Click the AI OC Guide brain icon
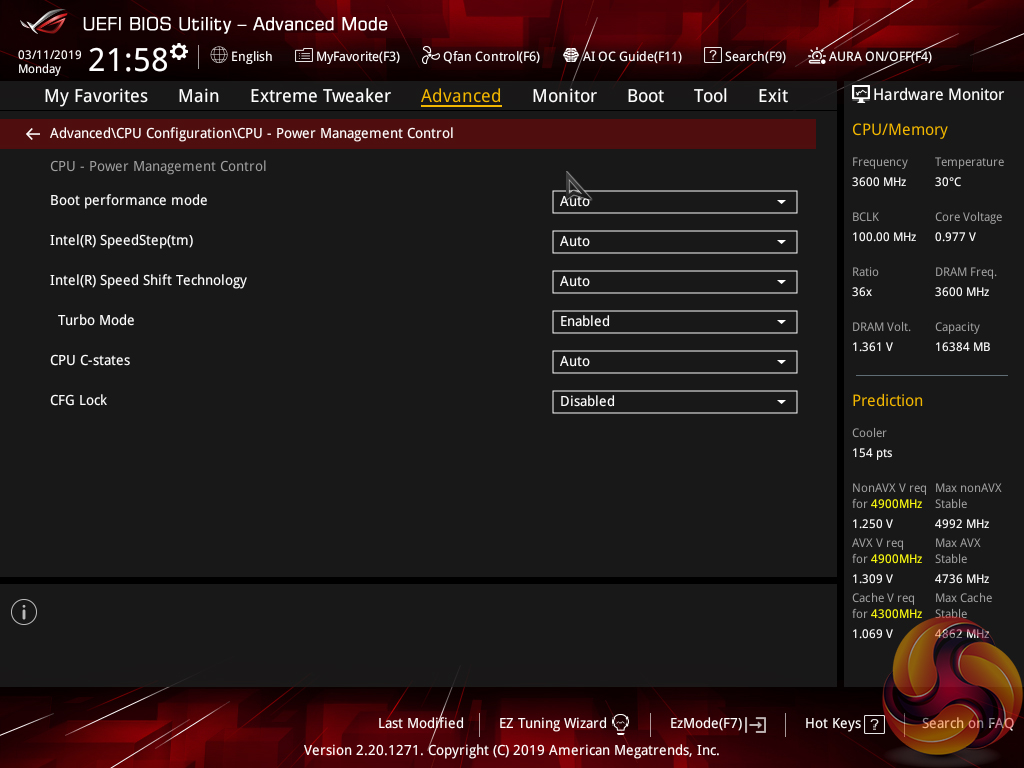The width and height of the screenshot is (1024, 768). point(571,56)
